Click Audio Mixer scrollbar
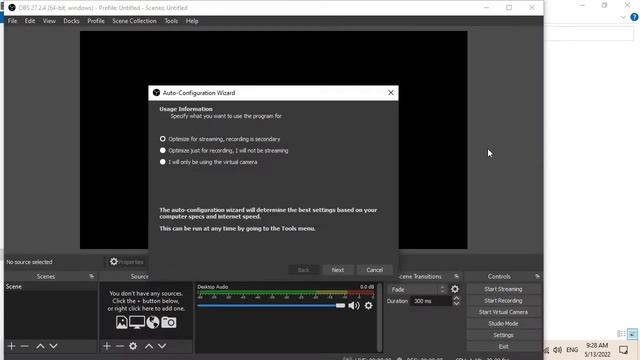The height and width of the screenshot is (360, 640). point(380,317)
